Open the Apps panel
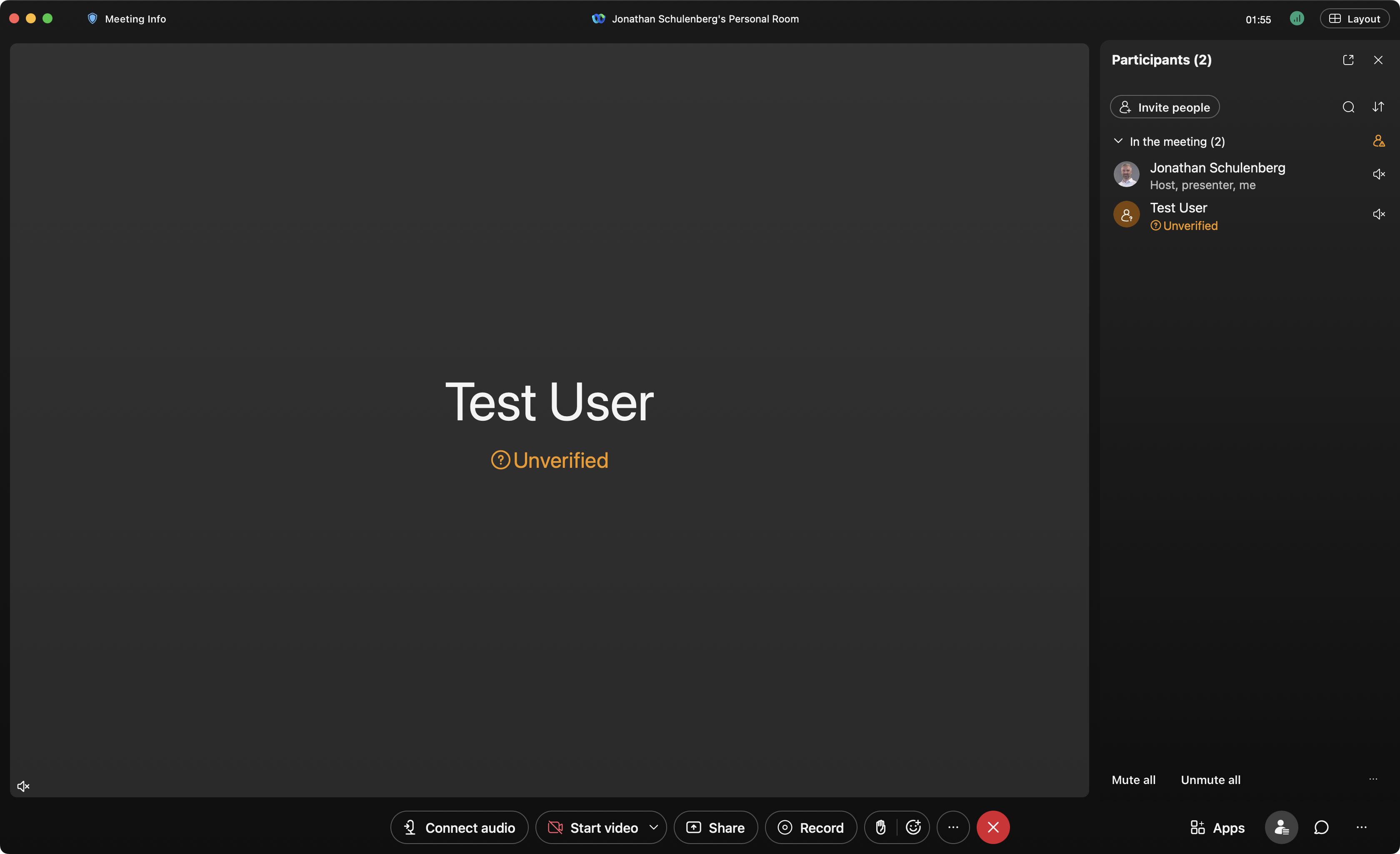This screenshot has width=1400, height=854. coord(1217,827)
